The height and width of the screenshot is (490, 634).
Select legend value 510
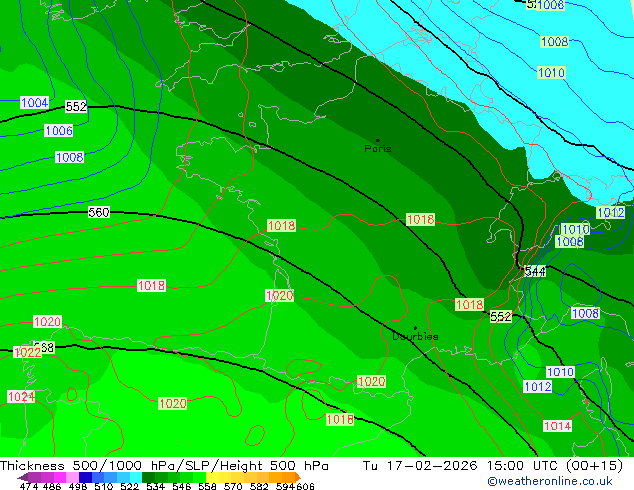(104, 486)
